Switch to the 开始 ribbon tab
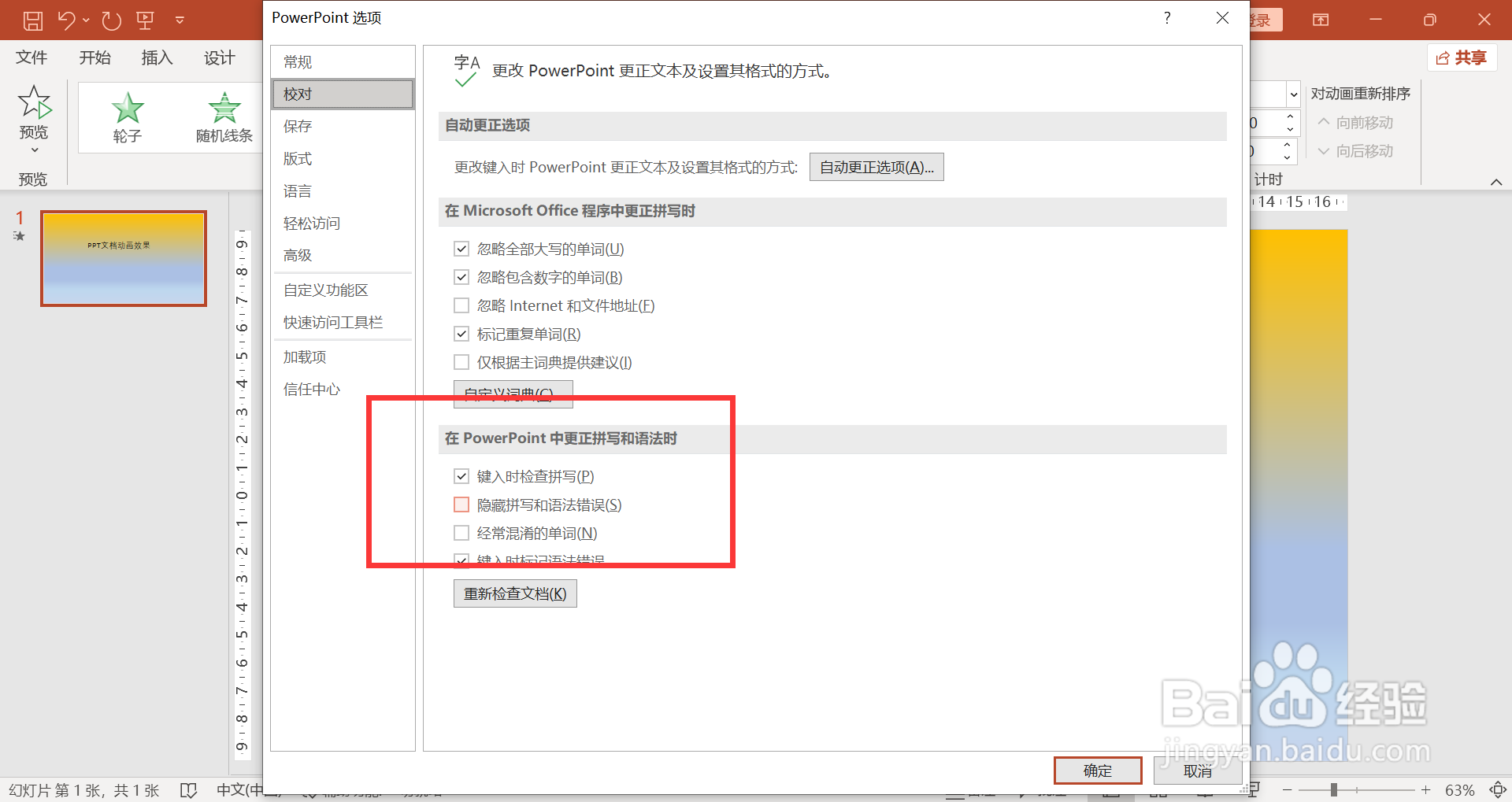Viewport: 1512px width, 802px height. [x=94, y=57]
